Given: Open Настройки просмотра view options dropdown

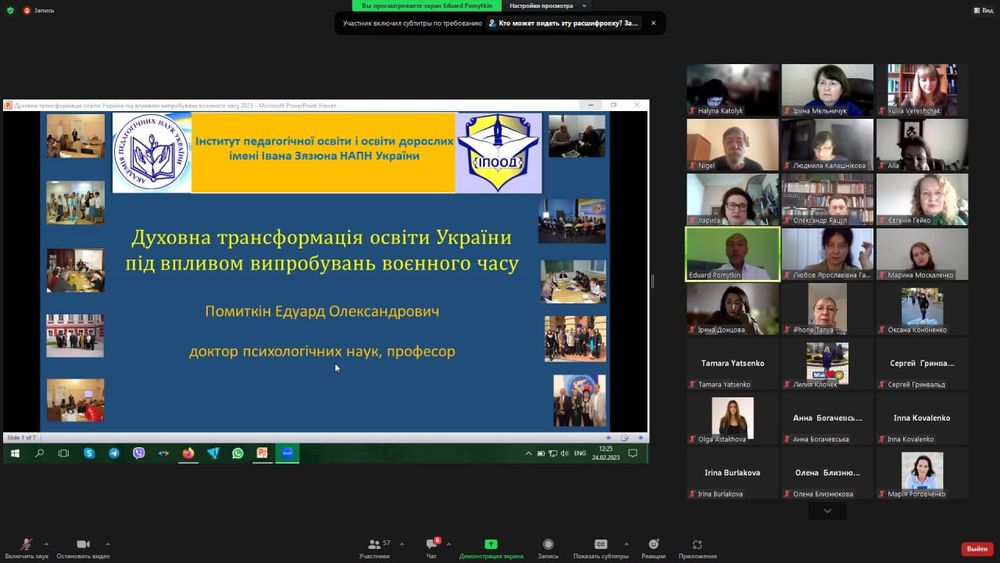Looking at the screenshot, I should (547, 6).
